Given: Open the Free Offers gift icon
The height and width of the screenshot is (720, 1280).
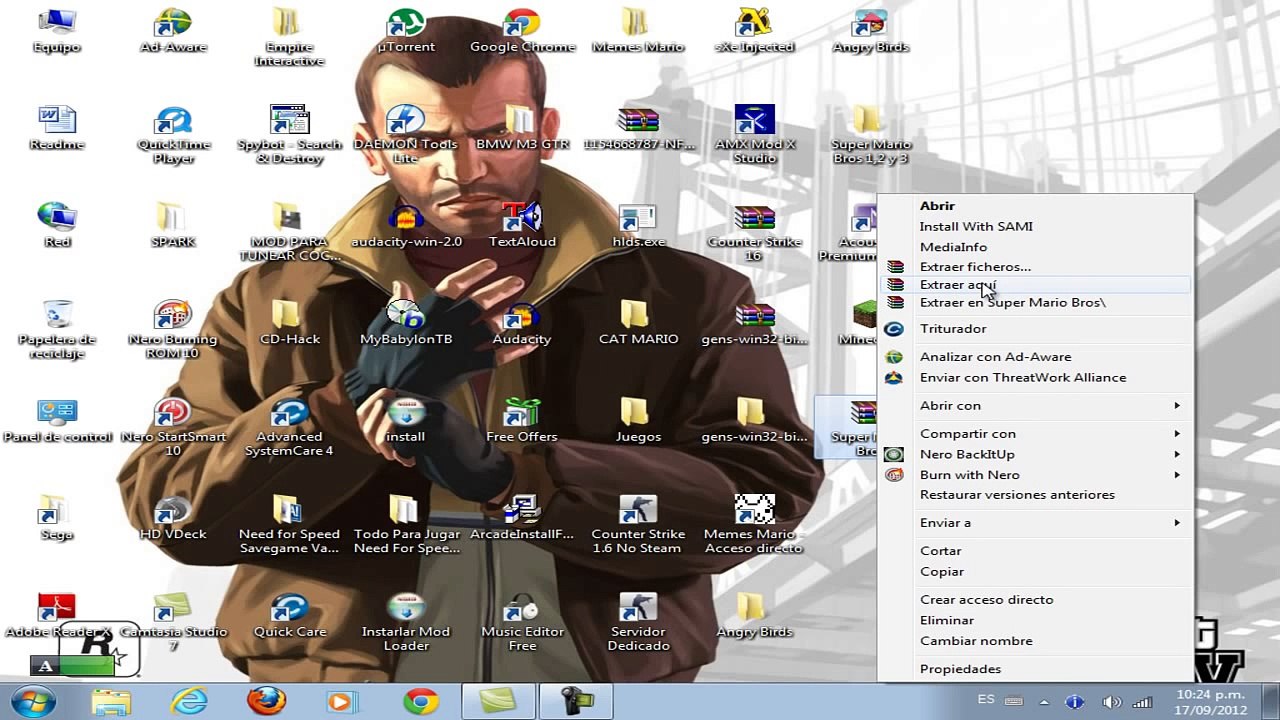Looking at the screenshot, I should pos(522,420).
